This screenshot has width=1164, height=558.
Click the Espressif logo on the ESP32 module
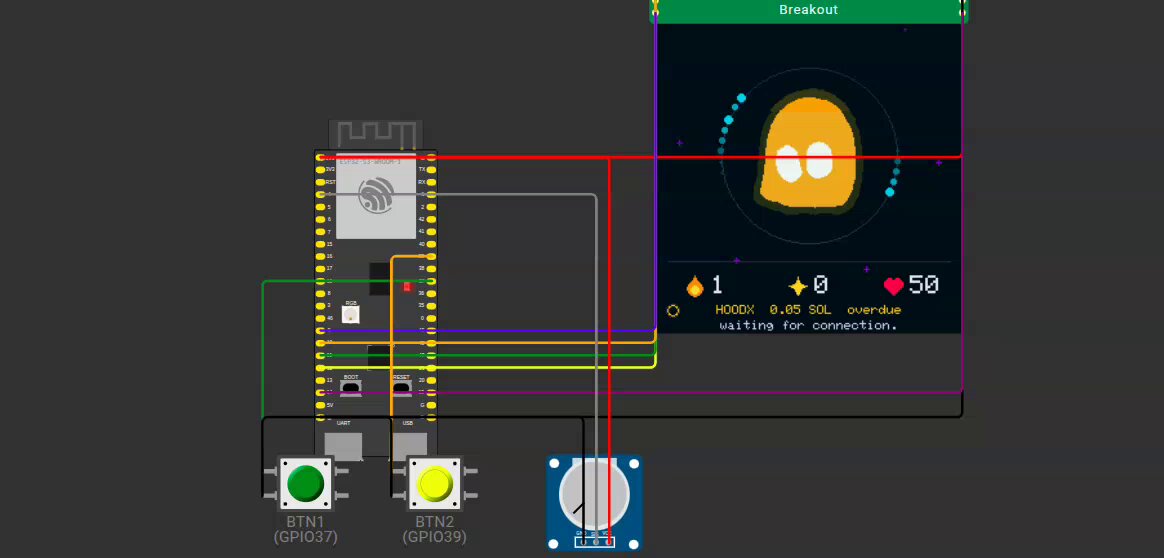click(376, 194)
